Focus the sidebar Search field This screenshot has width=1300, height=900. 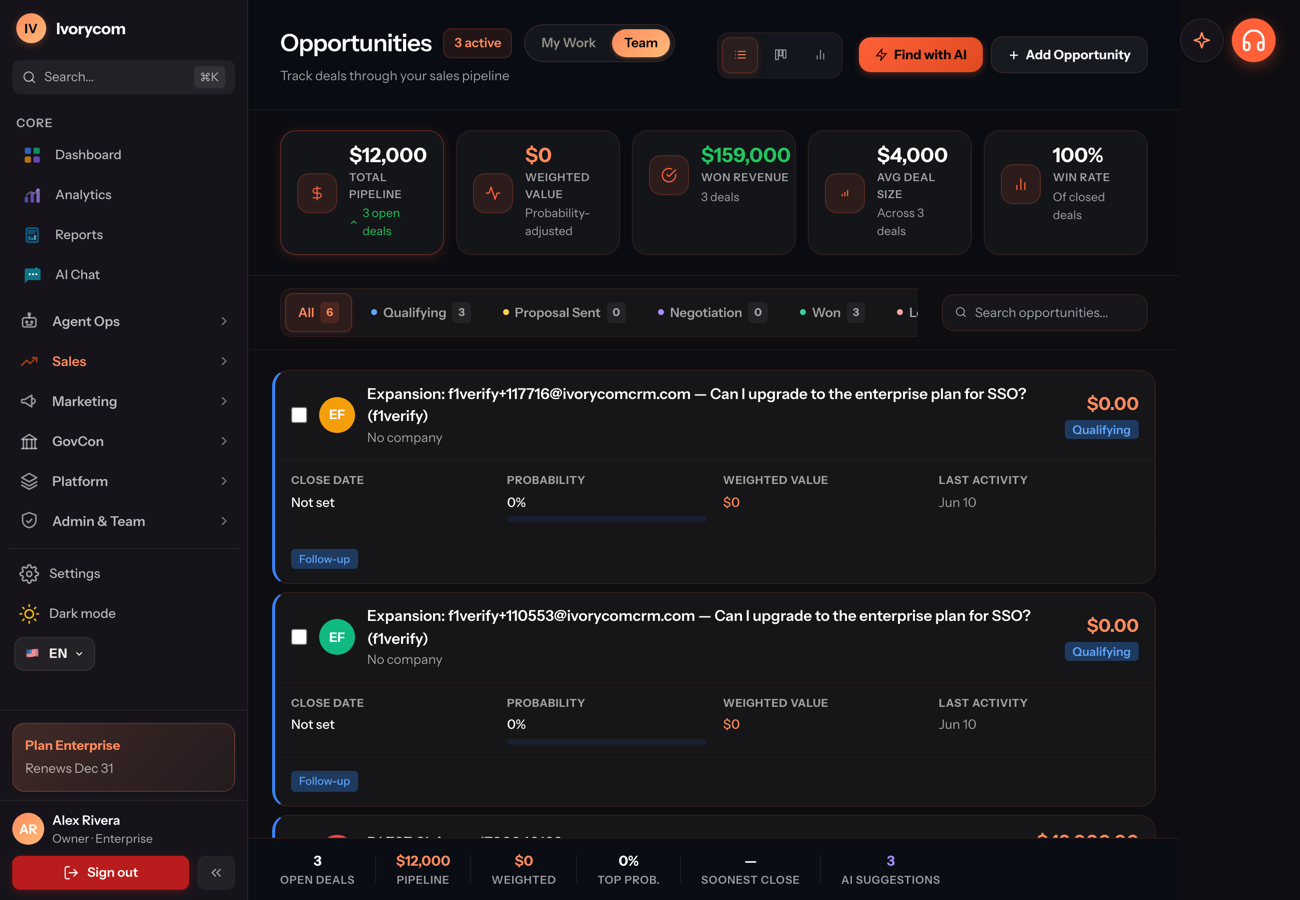pos(124,77)
